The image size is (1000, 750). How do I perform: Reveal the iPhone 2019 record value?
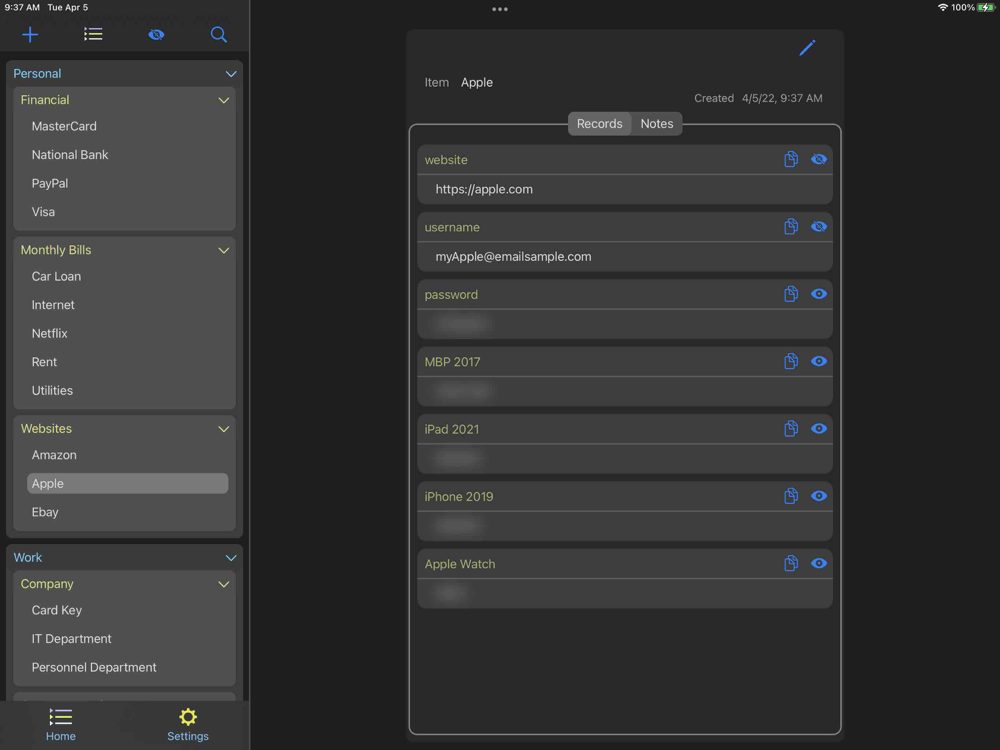coord(819,496)
